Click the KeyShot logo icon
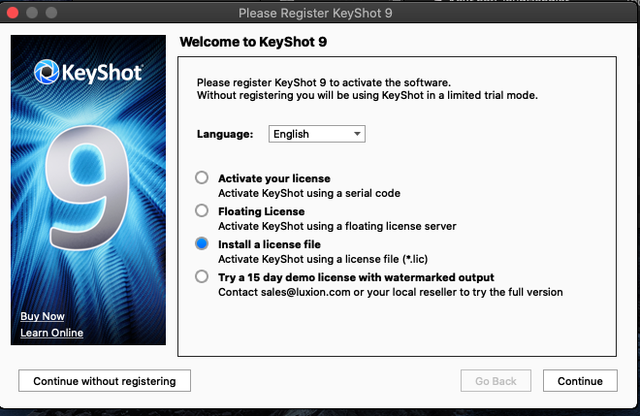Viewport: 640px width, 416px height. [47, 72]
